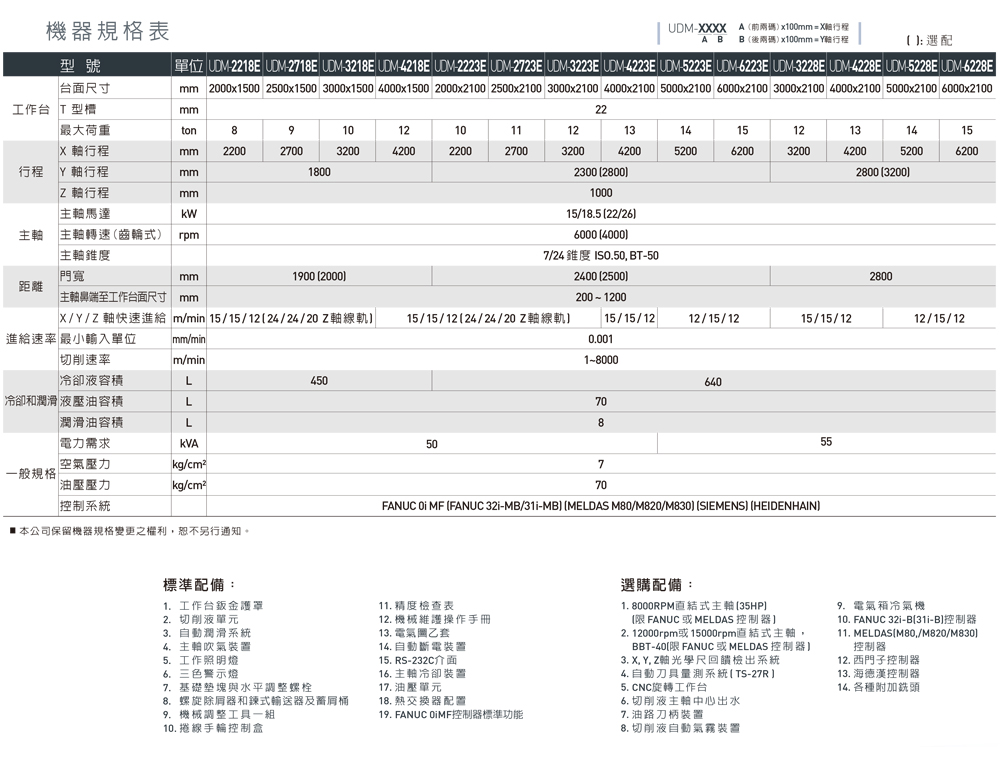Image resolution: width=1000 pixels, height=768 pixels.
Task: Click the T-slot value 22
Action: click(x=601, y=110)
